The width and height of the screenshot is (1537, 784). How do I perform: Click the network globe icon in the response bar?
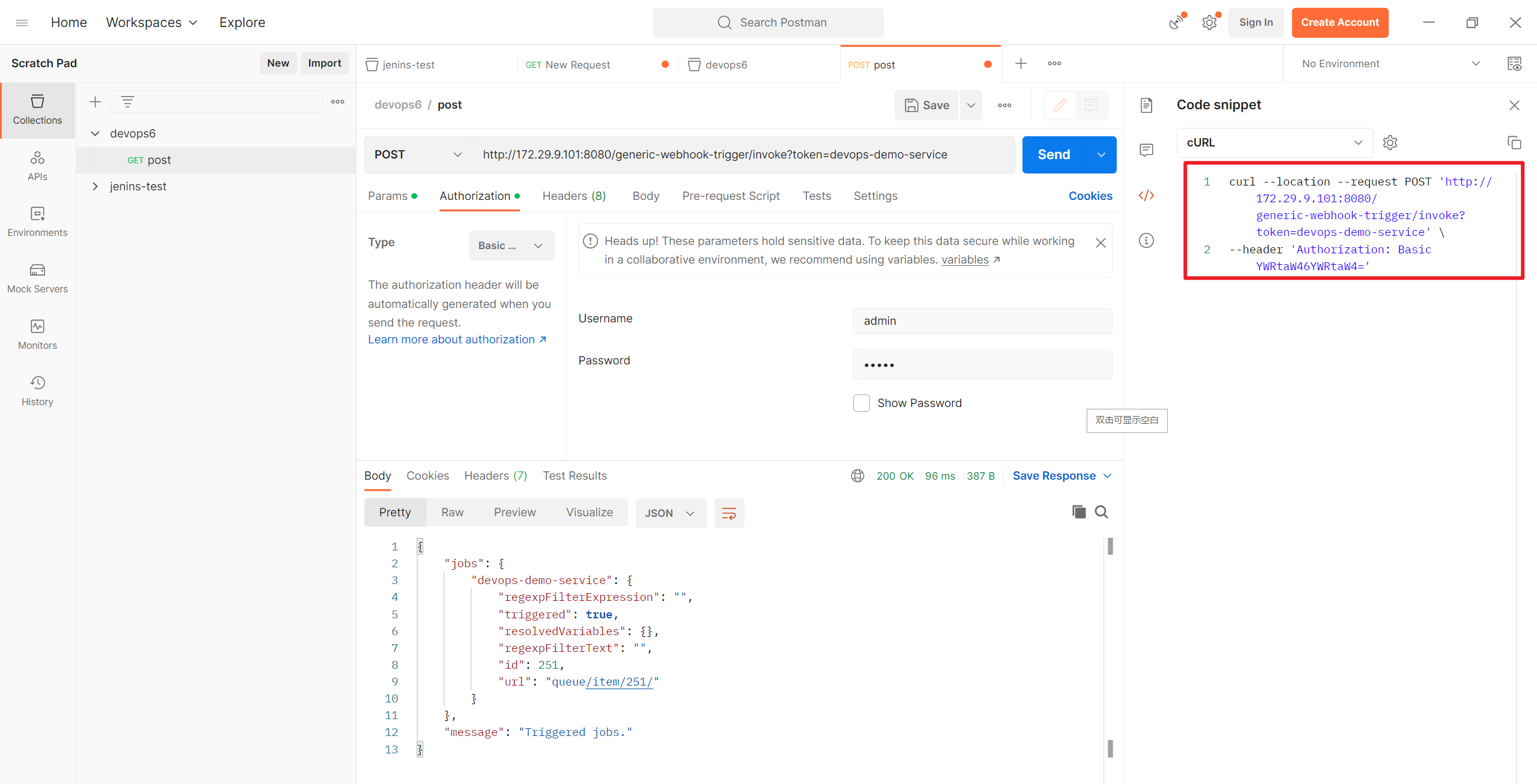pos(857,476)
